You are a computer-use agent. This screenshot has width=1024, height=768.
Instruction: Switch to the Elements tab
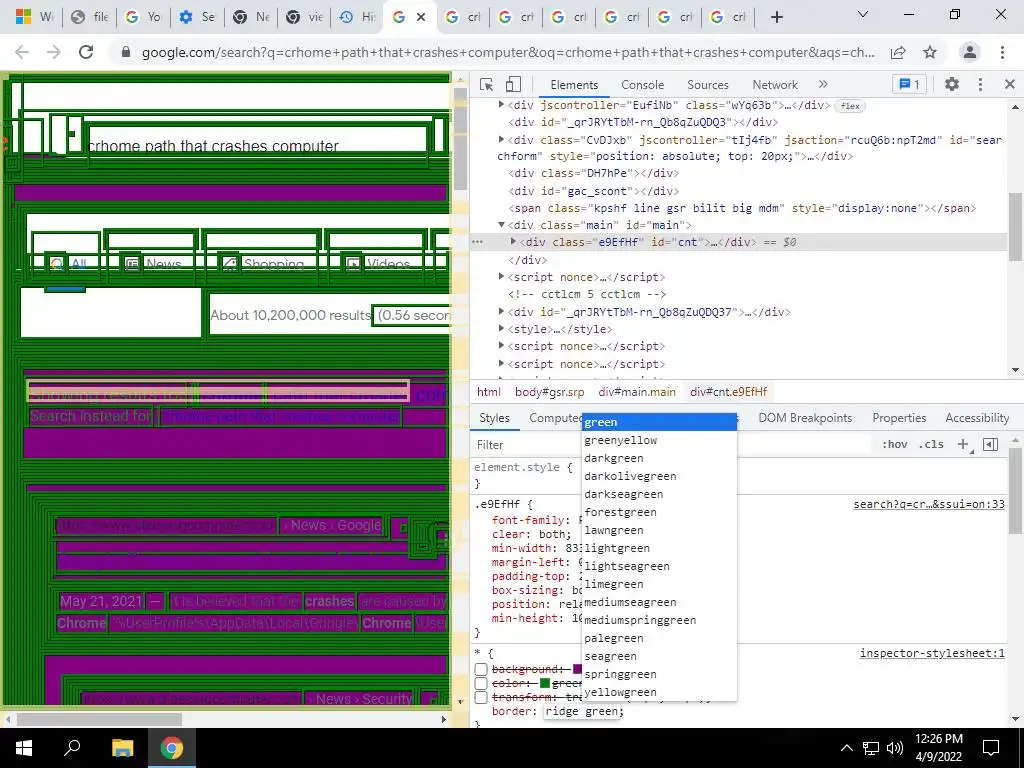coord(574,84)
